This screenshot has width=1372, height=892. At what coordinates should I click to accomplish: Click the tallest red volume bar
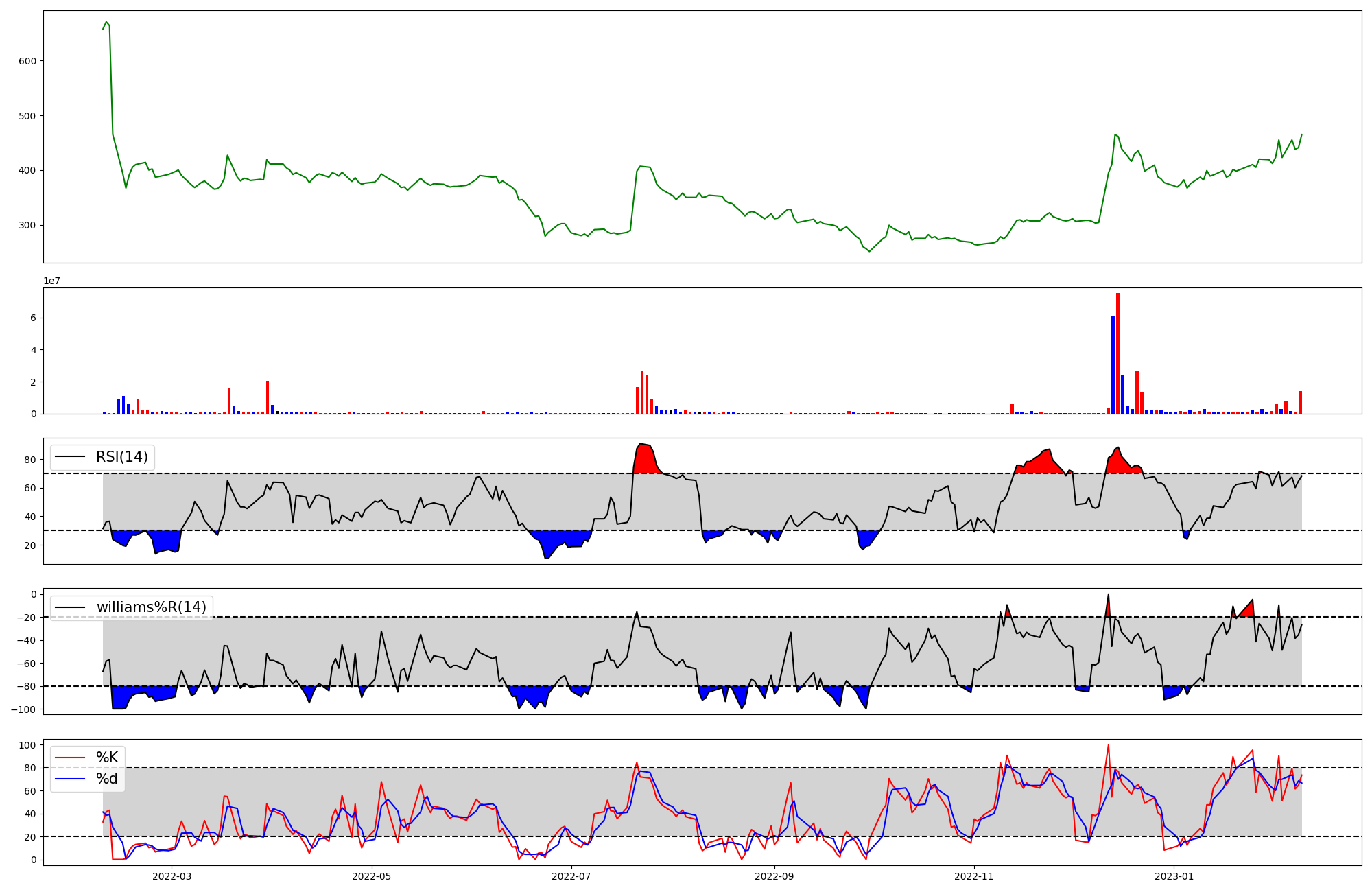coord(1117,353)
